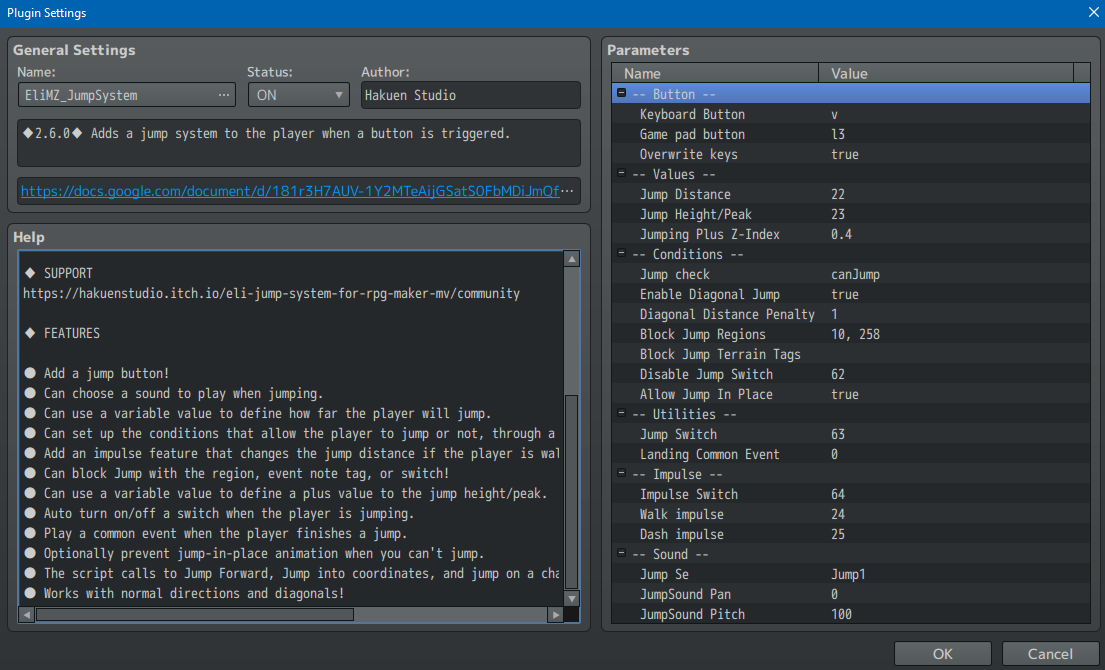Viewport: 1105px width, 670px height.
Task: Select the Block Jump Terrain Tags parameter
Action: coord(851,354)
